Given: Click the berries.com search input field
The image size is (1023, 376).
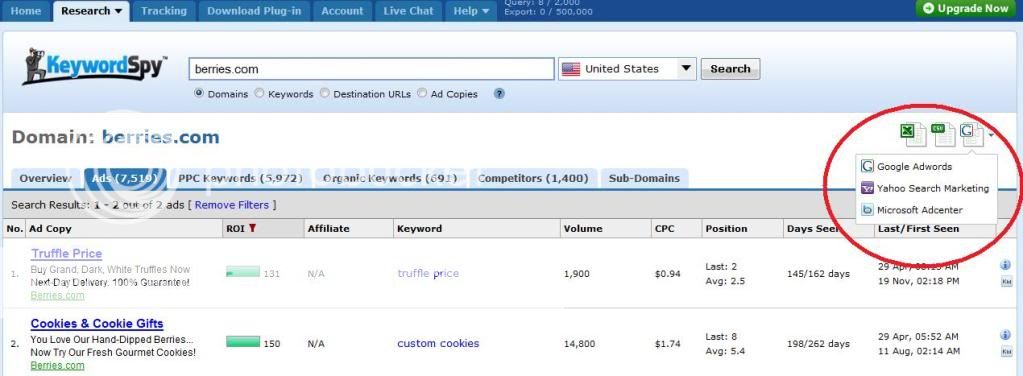Looking at the screenshot, I should coord(371,69).
